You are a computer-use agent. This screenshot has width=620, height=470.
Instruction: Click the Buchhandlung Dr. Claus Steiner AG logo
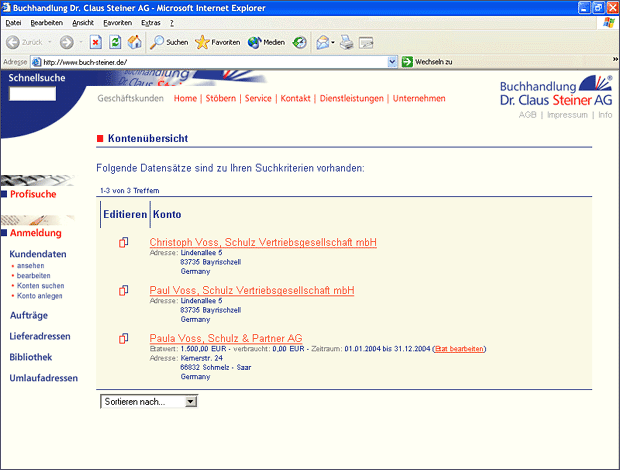[x=556, y=91]
